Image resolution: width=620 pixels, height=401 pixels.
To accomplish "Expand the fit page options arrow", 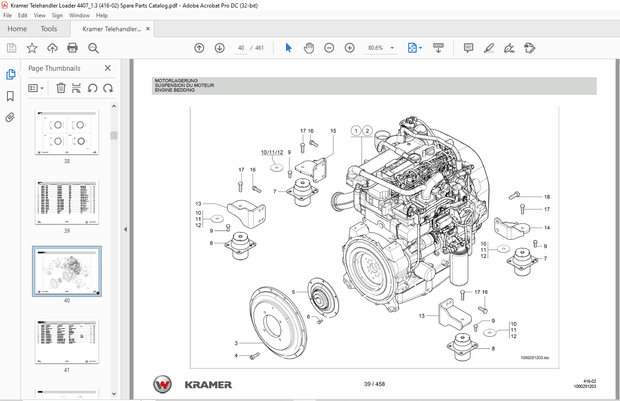I will point(420,48).
